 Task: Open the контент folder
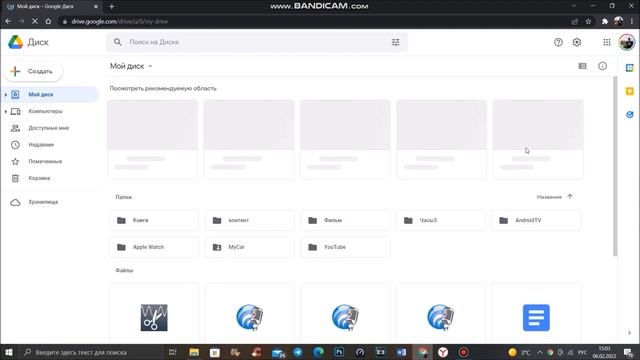click(x=249, y=220)
